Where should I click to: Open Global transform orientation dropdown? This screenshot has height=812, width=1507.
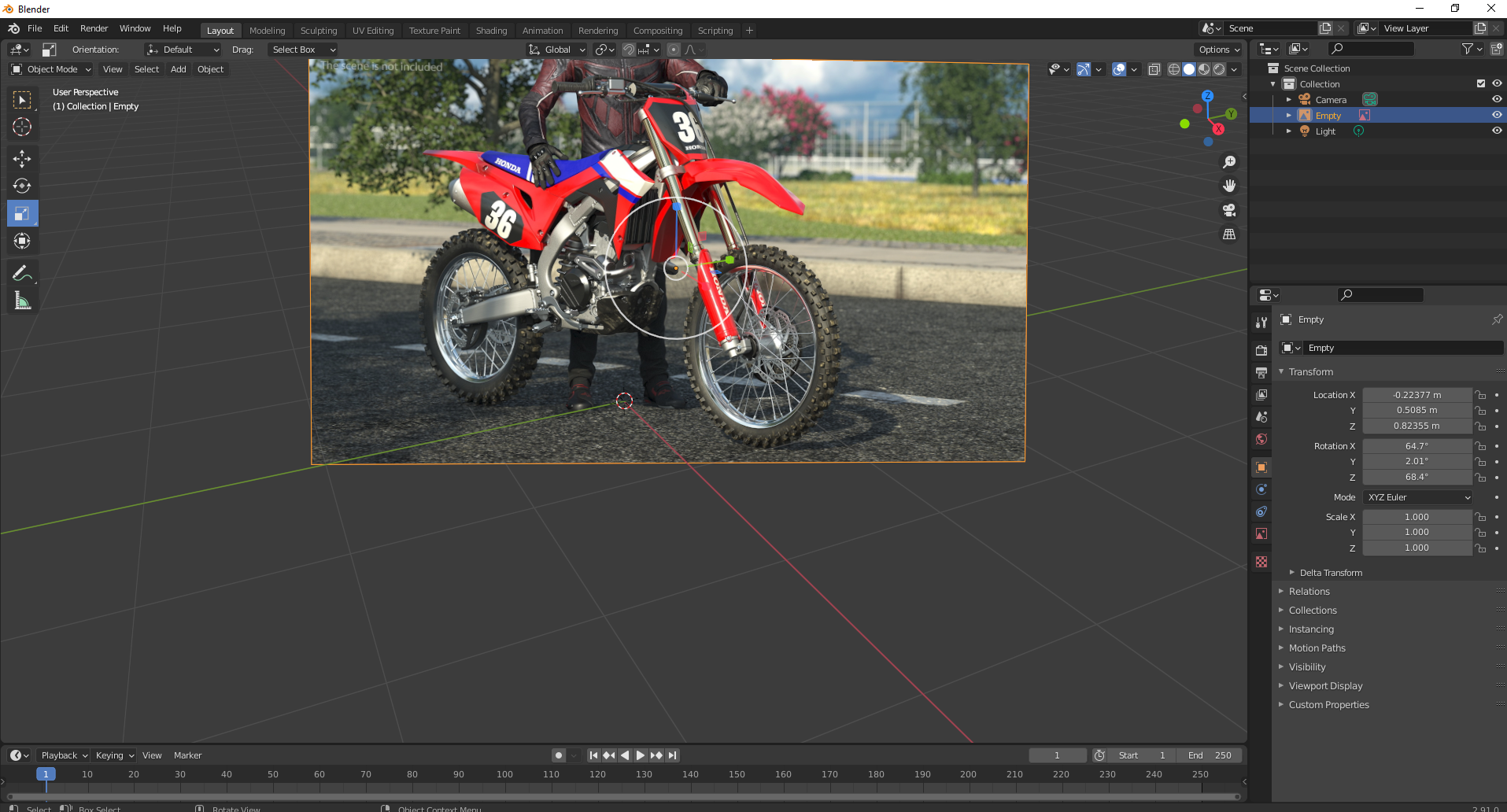coord(556,50)
